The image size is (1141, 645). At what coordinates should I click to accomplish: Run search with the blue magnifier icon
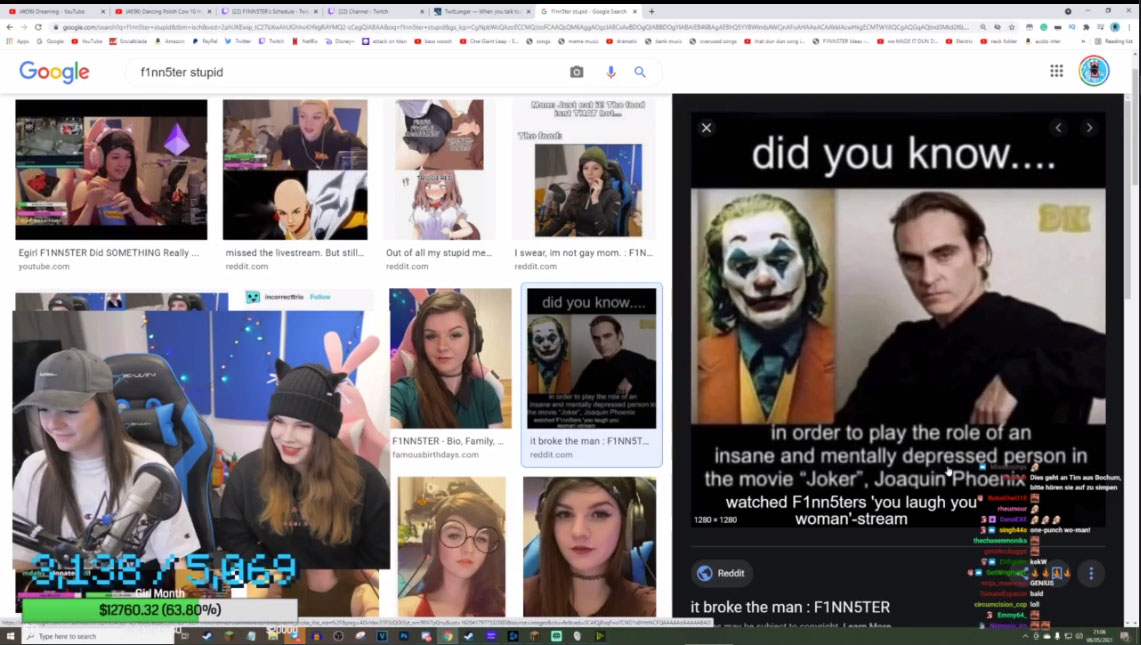(x=640, y=72)
